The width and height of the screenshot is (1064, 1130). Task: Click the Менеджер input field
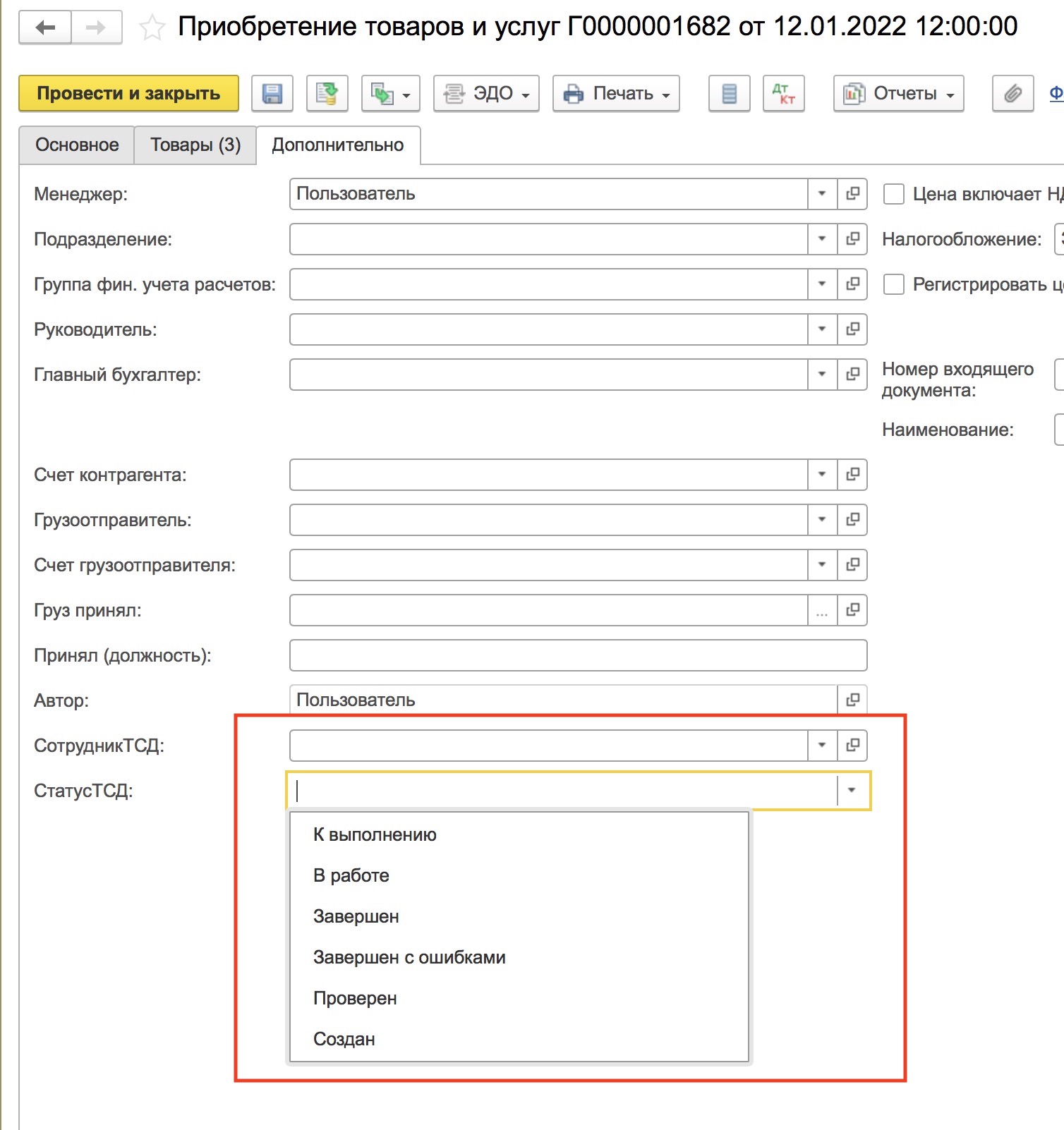point(548,194)
